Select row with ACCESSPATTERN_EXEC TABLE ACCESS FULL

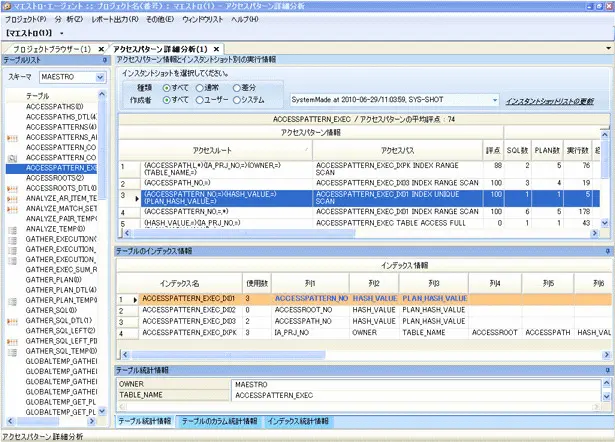point(359,223)
